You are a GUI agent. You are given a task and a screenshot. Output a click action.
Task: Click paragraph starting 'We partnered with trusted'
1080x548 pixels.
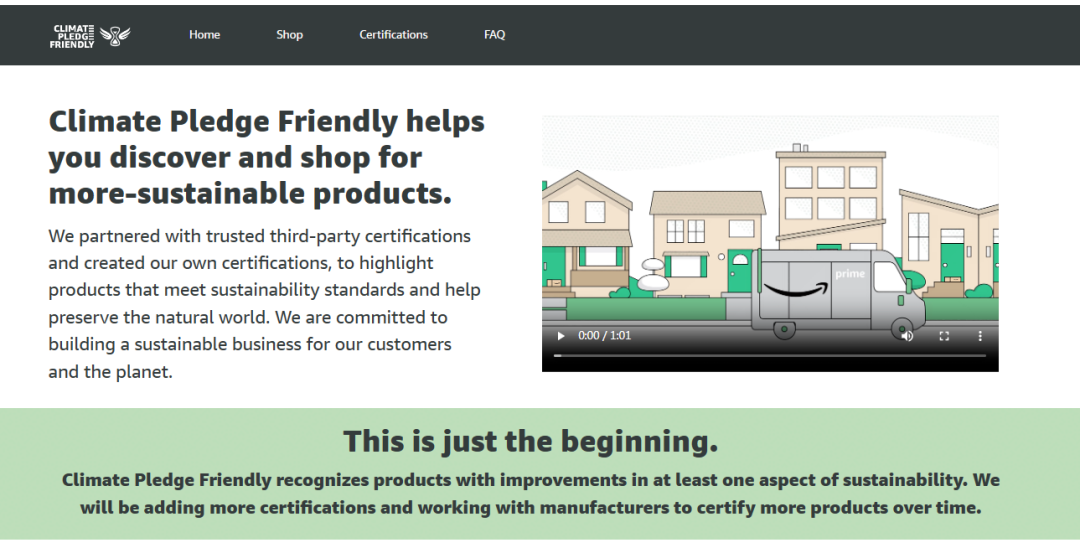[264, 304]
